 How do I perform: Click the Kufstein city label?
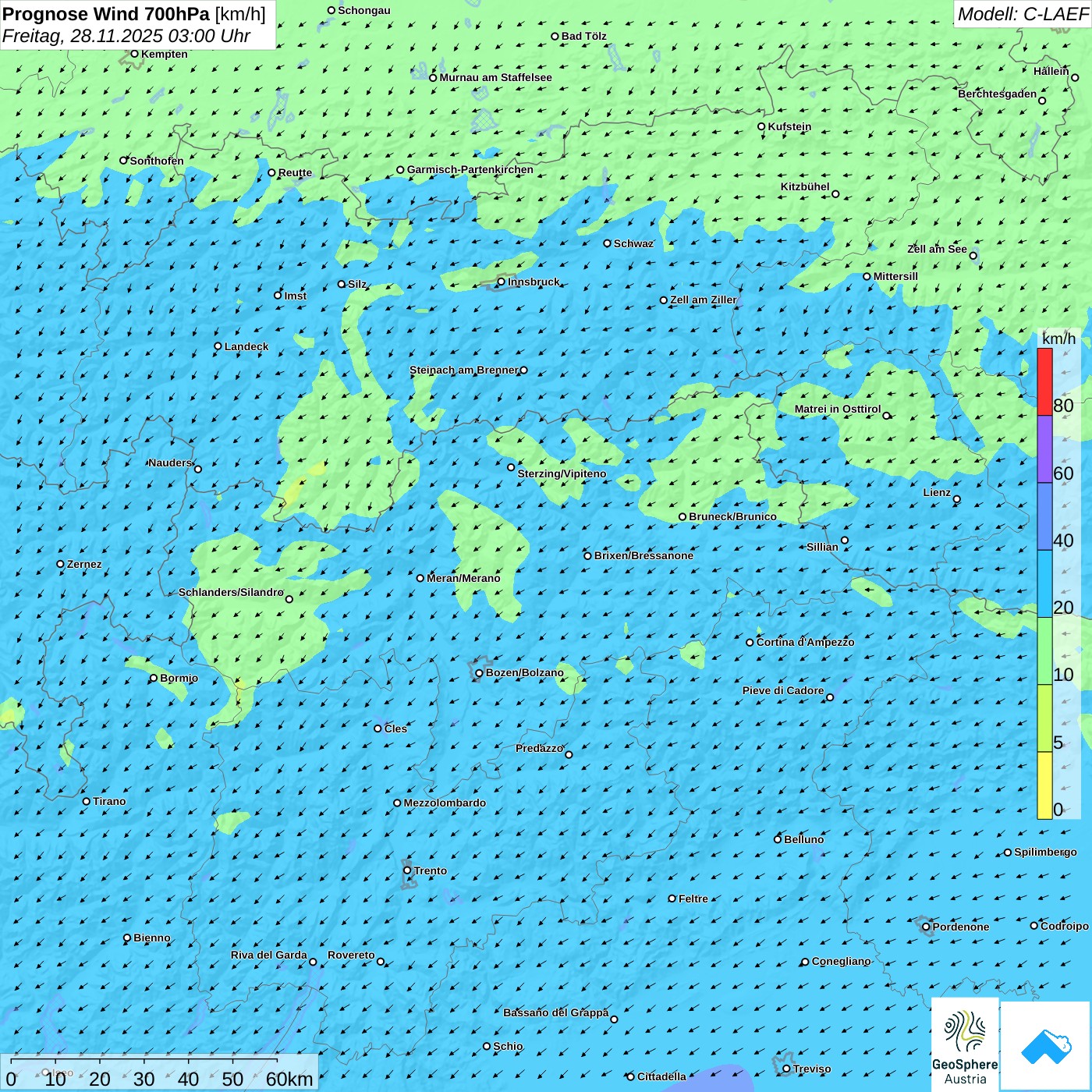(789, 126)
